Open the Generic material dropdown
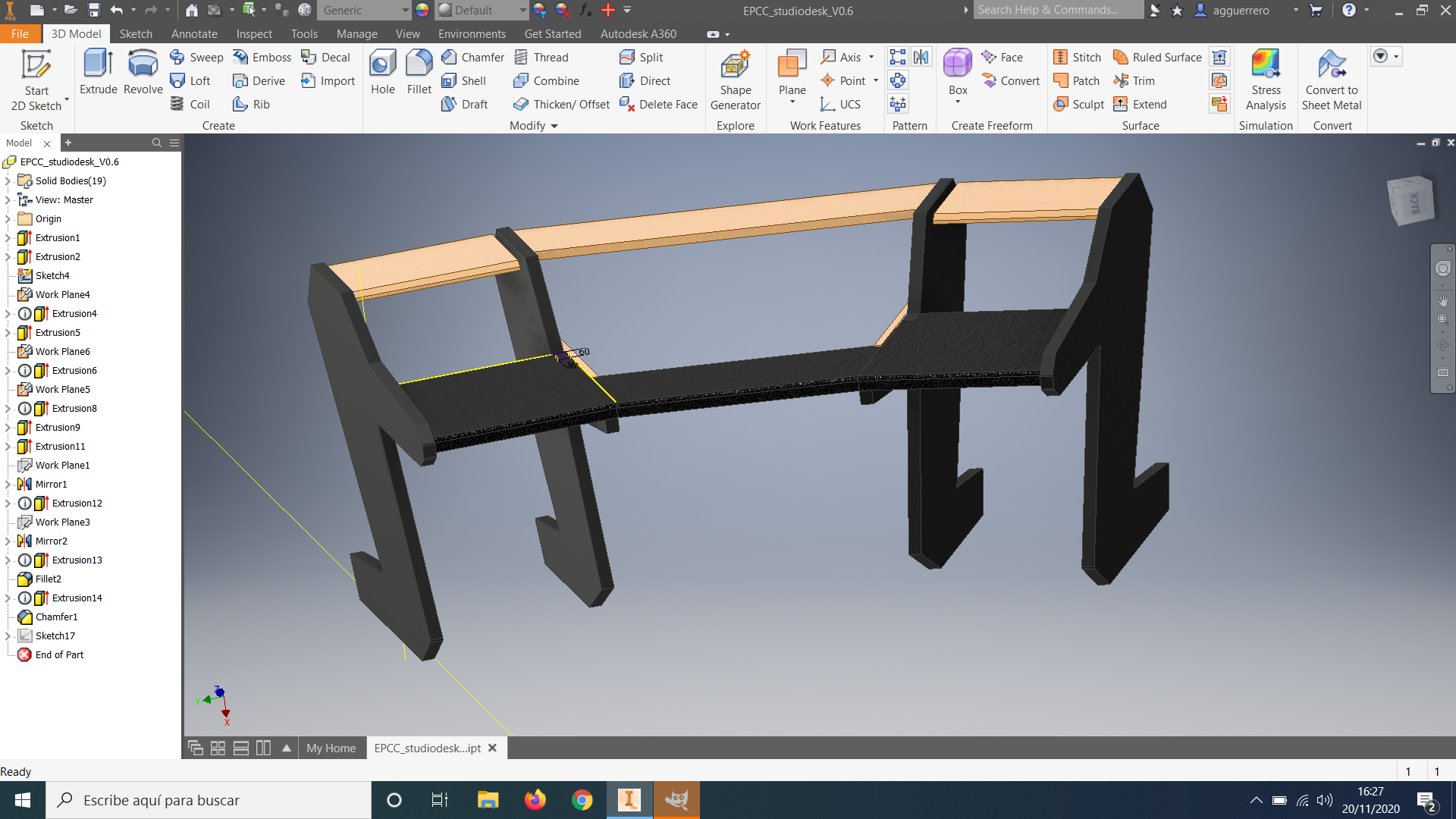 (404, 11)
